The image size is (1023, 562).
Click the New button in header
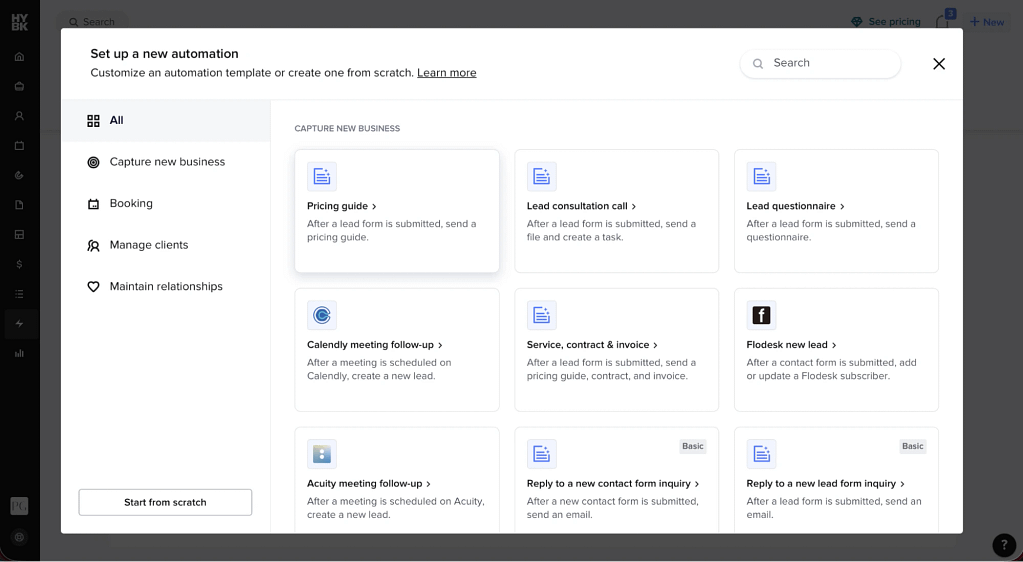click(x=986, y=22)
